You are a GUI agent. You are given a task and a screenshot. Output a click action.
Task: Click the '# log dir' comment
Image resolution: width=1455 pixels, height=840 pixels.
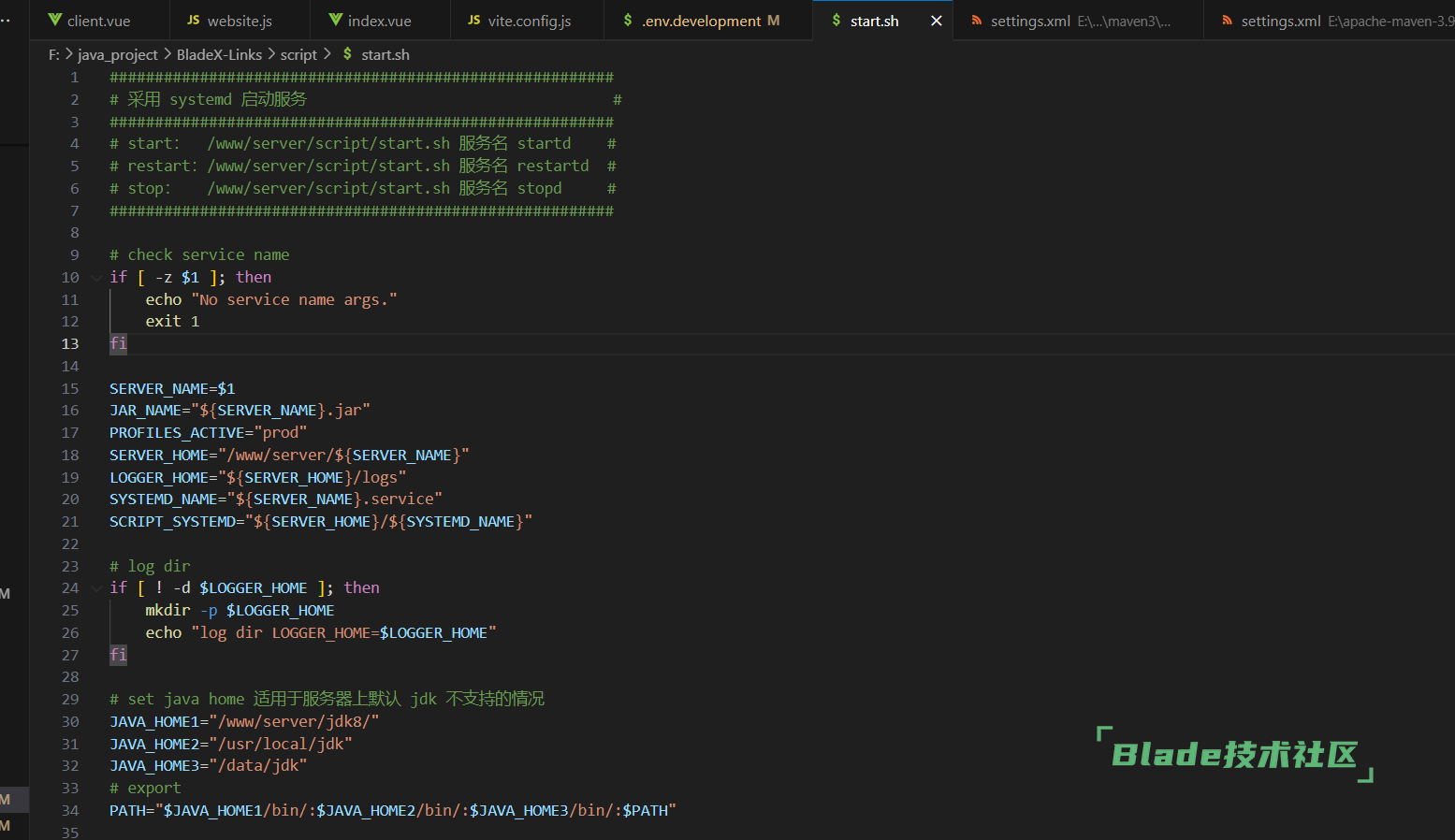[150, 566]
